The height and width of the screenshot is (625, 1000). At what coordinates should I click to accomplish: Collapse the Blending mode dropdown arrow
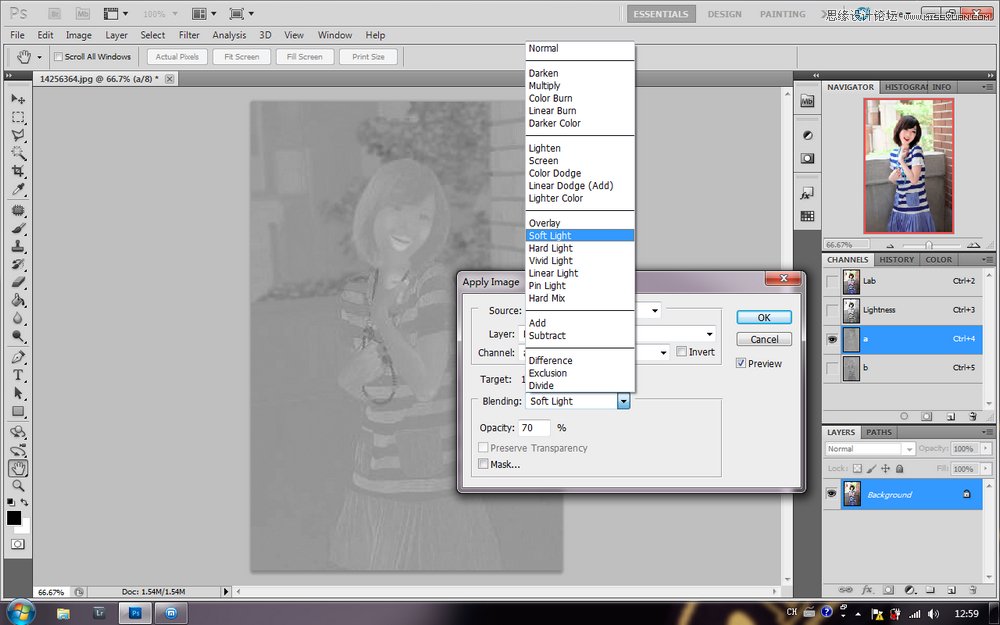tap(623, 401)
